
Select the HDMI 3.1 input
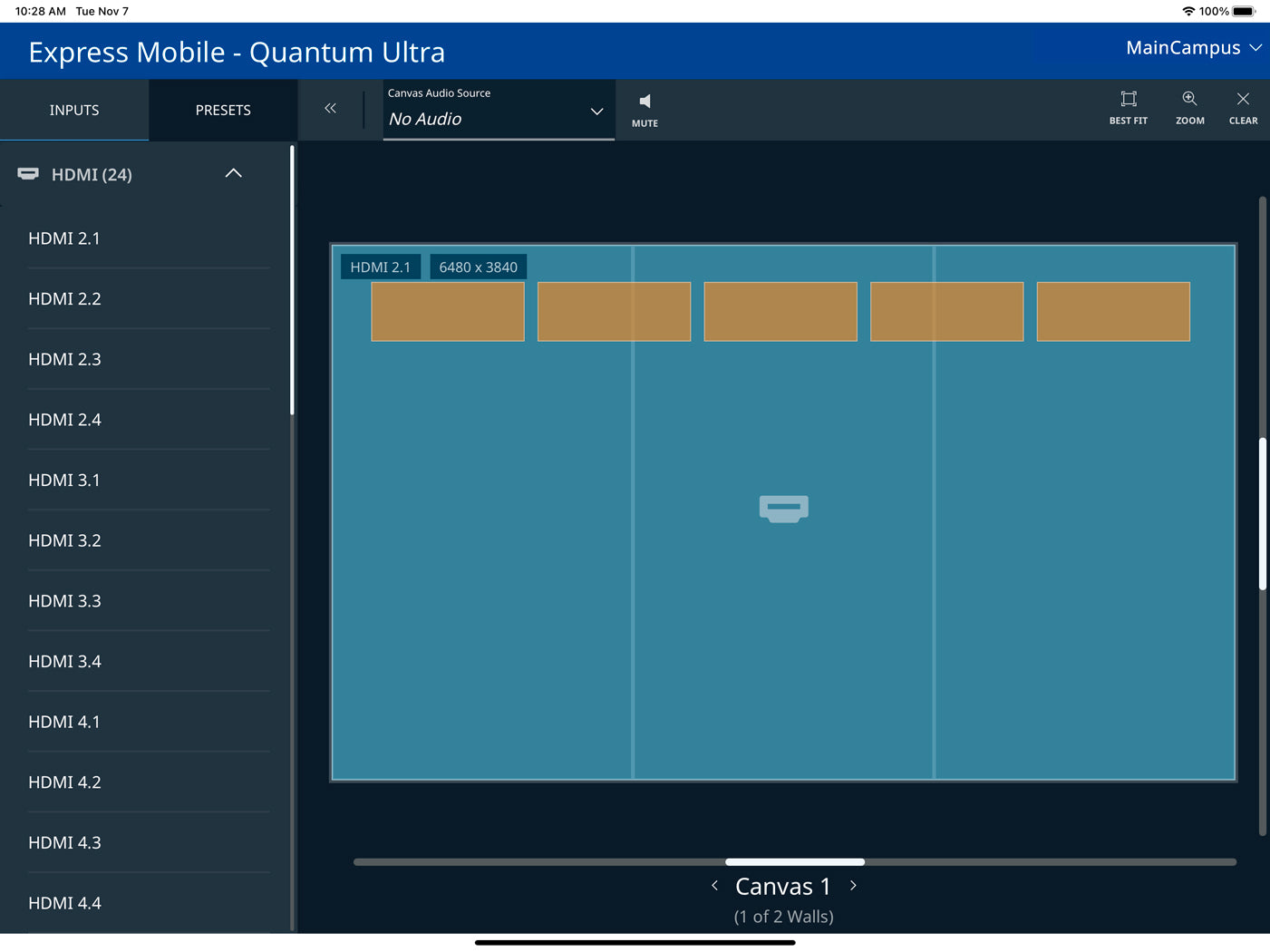(x=149, y=480)
